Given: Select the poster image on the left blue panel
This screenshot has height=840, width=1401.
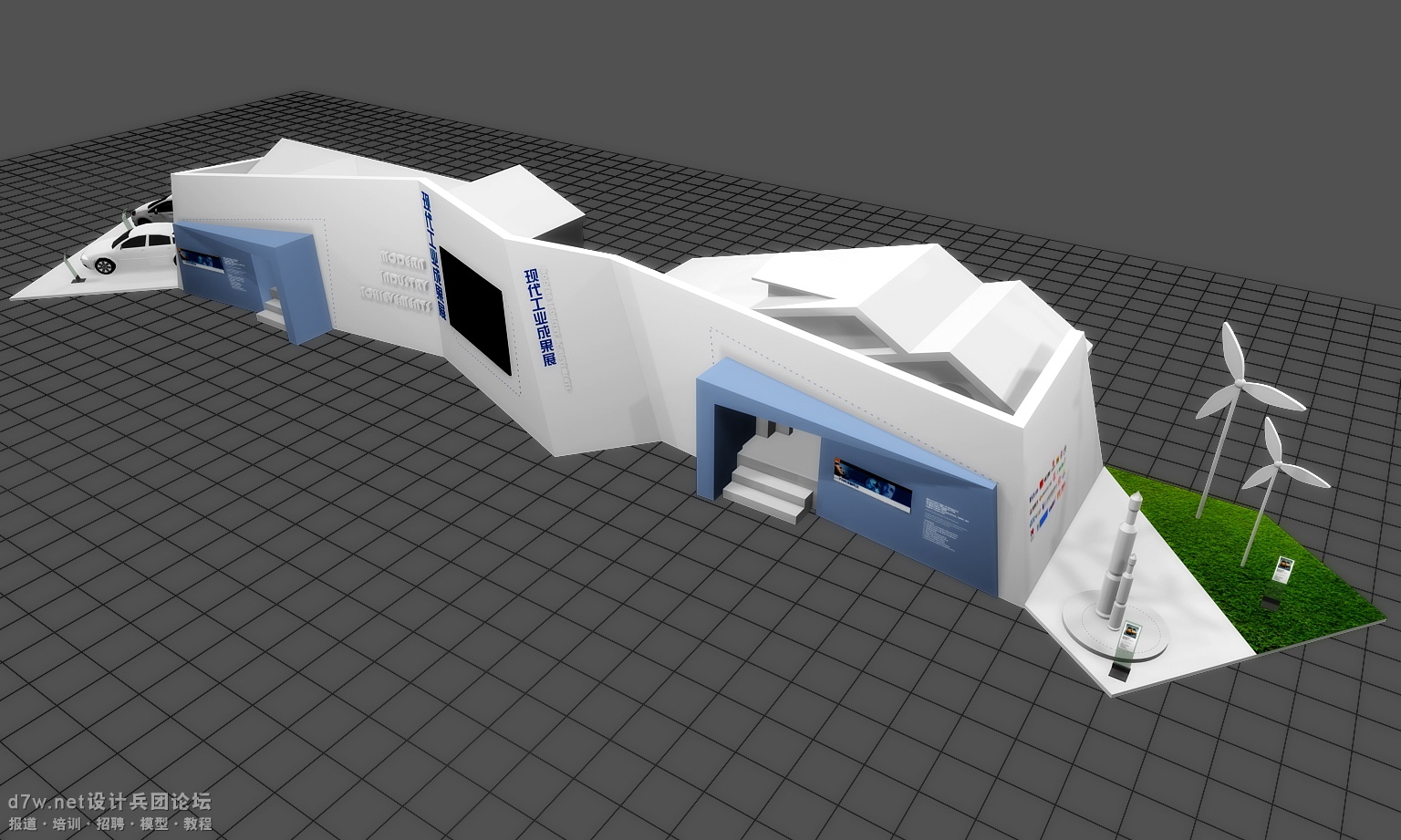Looking at the screenshot, I should (x=202, y=259).
